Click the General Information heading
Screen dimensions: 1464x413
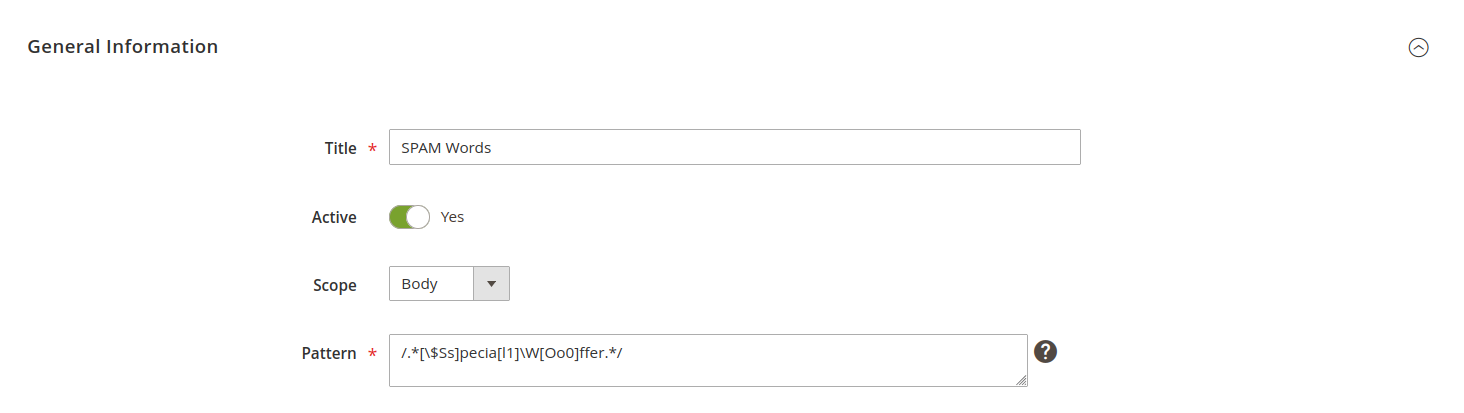122,46
